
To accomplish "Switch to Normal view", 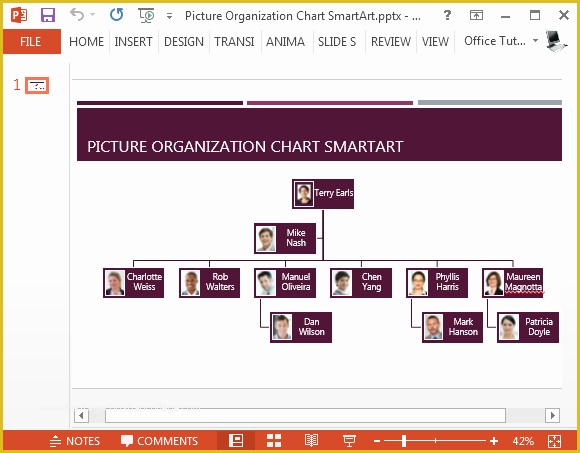I will (x=236, y=441).
